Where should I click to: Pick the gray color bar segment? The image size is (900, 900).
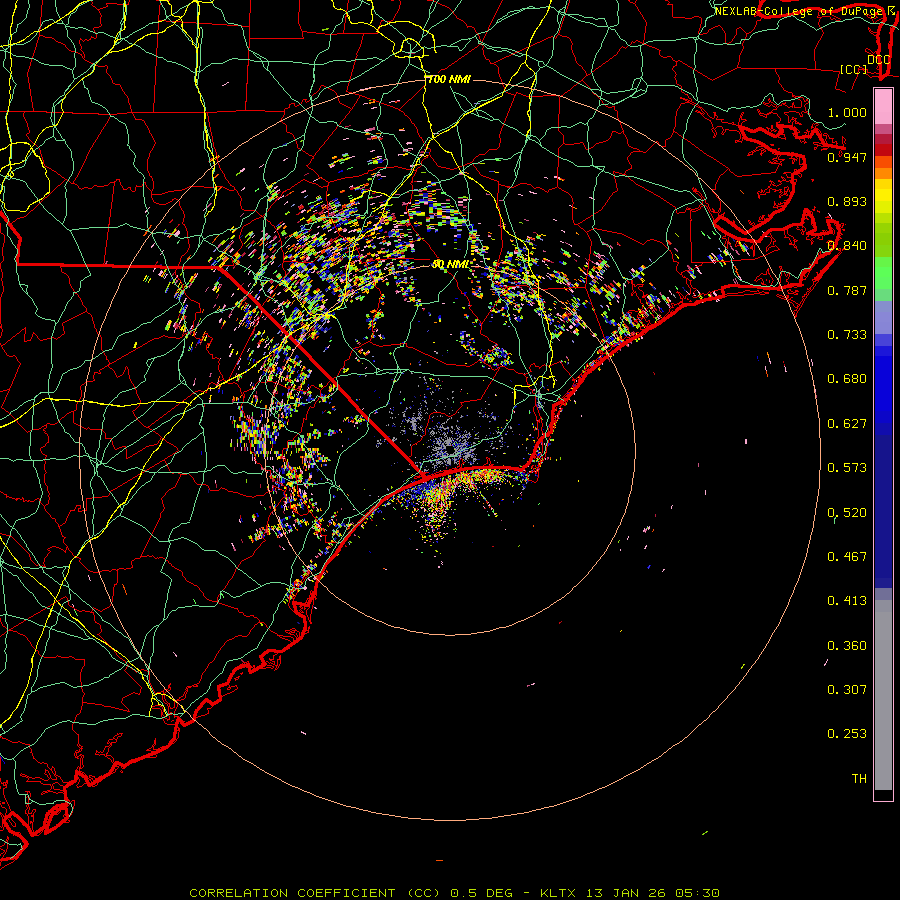883,695
